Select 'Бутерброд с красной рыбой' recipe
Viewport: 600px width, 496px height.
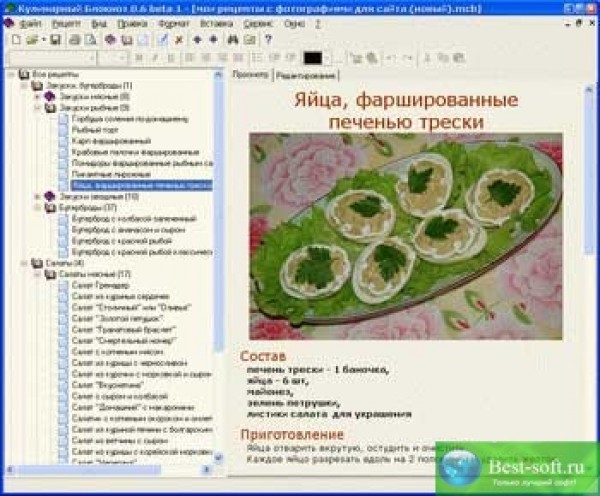click(x=122, y=241)
